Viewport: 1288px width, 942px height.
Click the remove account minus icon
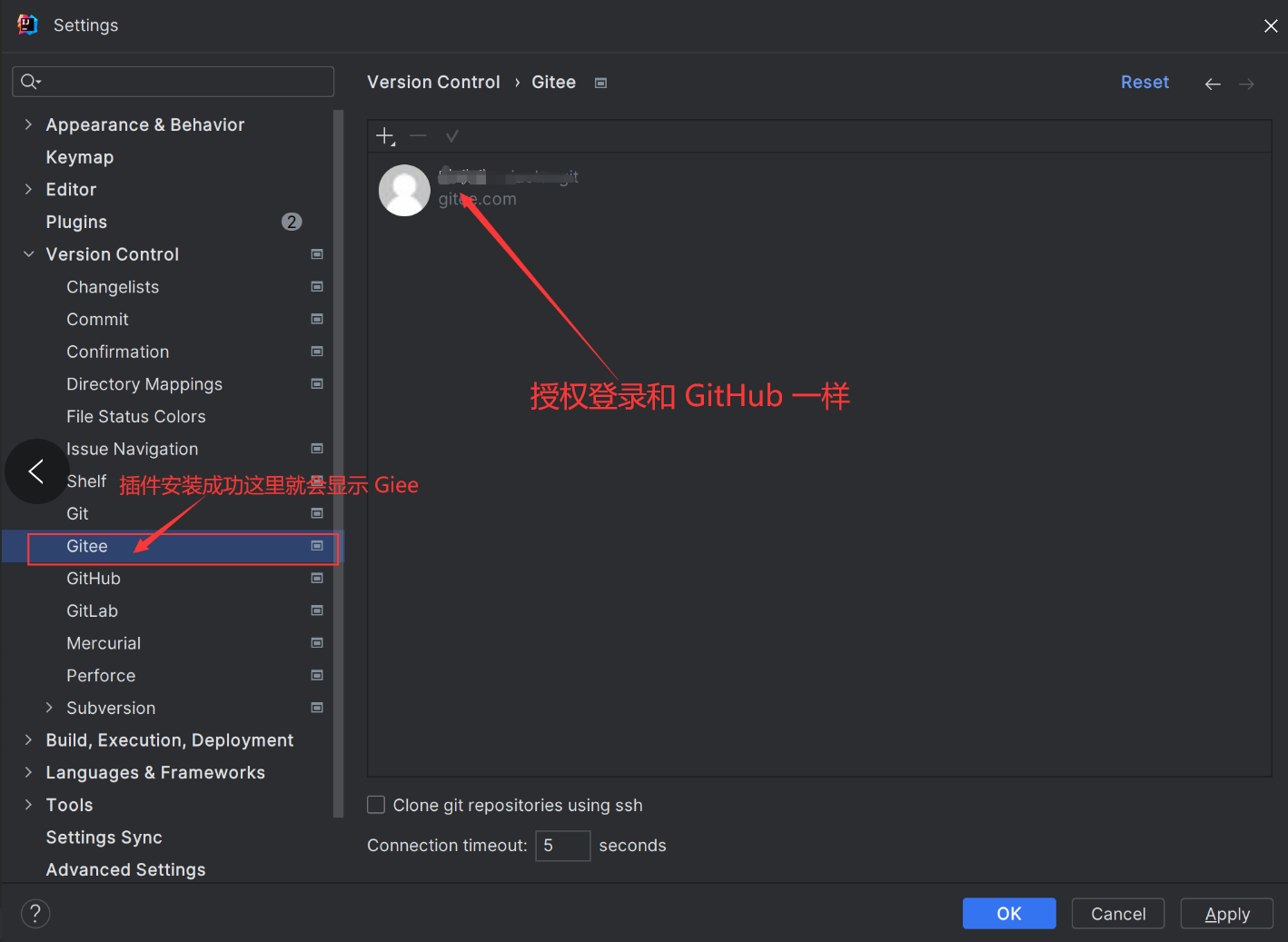pyautogui.click(x=418, y=136)
